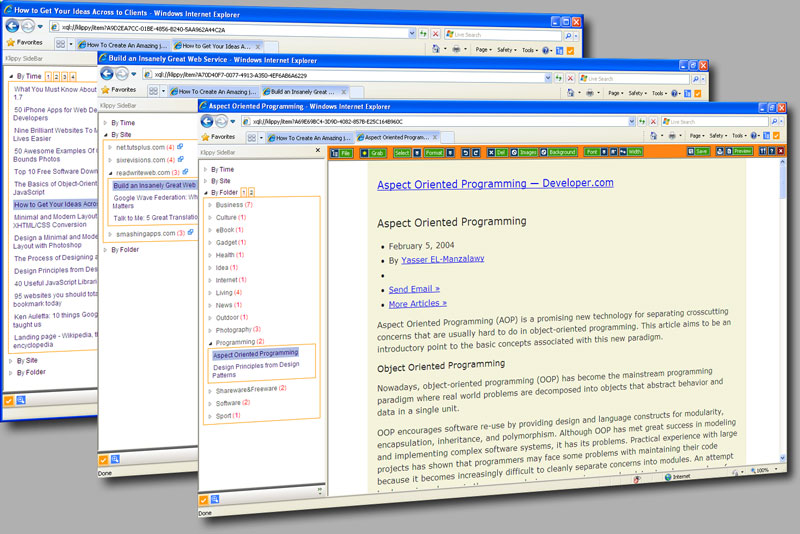Screen dimensions: 800x534
Task: Click Stop icon in front window address bar
Action: (653, 121)
